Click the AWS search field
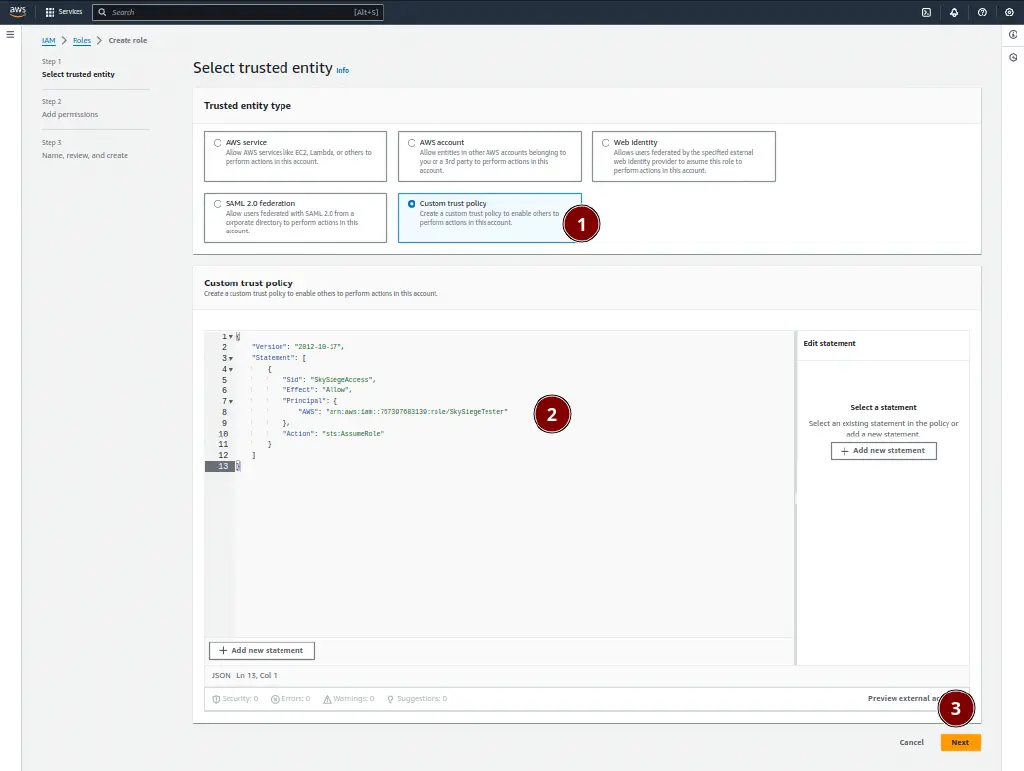This screenshot has height=771, width=1024. pos(238,12)
